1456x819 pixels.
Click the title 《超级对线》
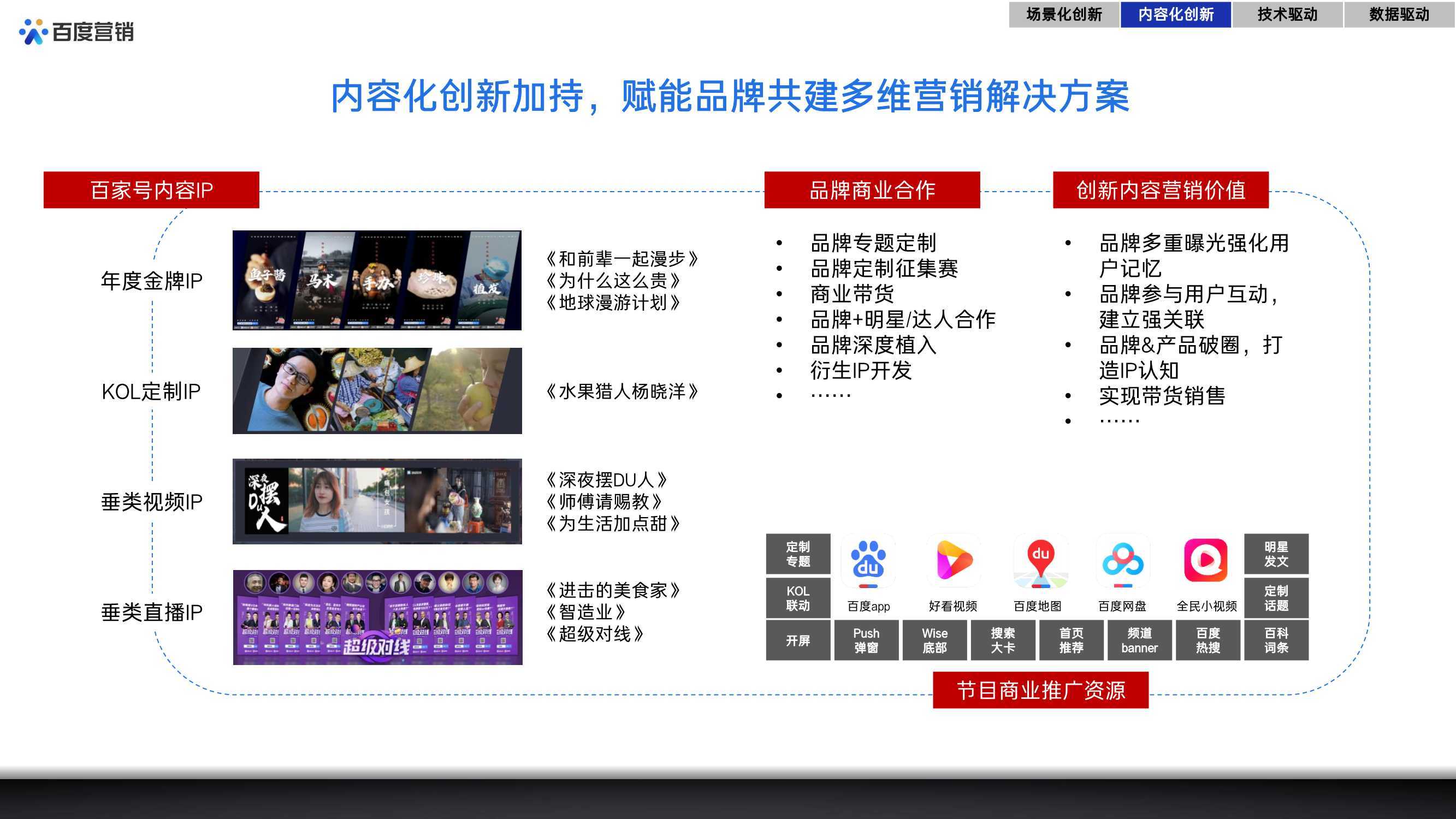point(595,634)
